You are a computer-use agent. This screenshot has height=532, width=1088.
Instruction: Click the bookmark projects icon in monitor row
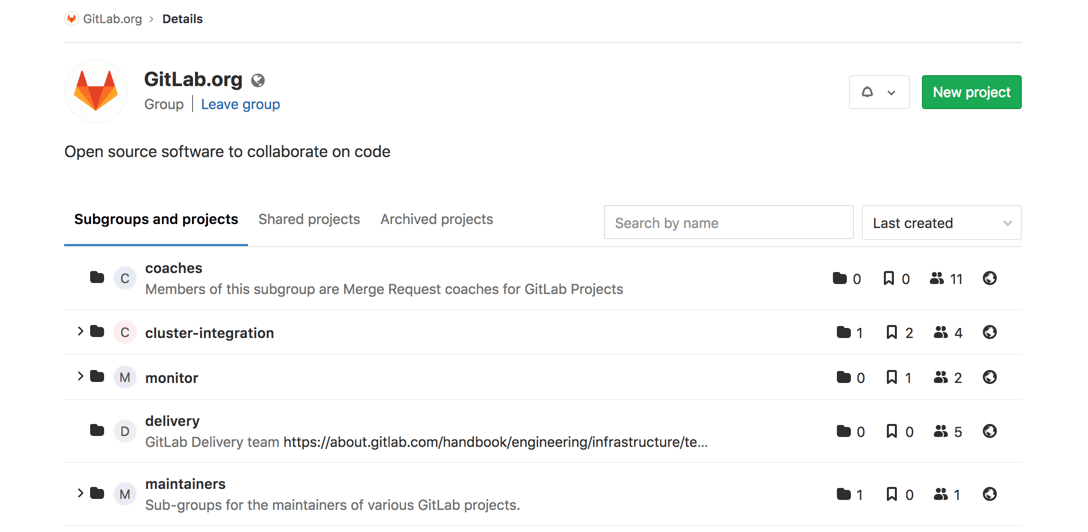pos(892,377)
